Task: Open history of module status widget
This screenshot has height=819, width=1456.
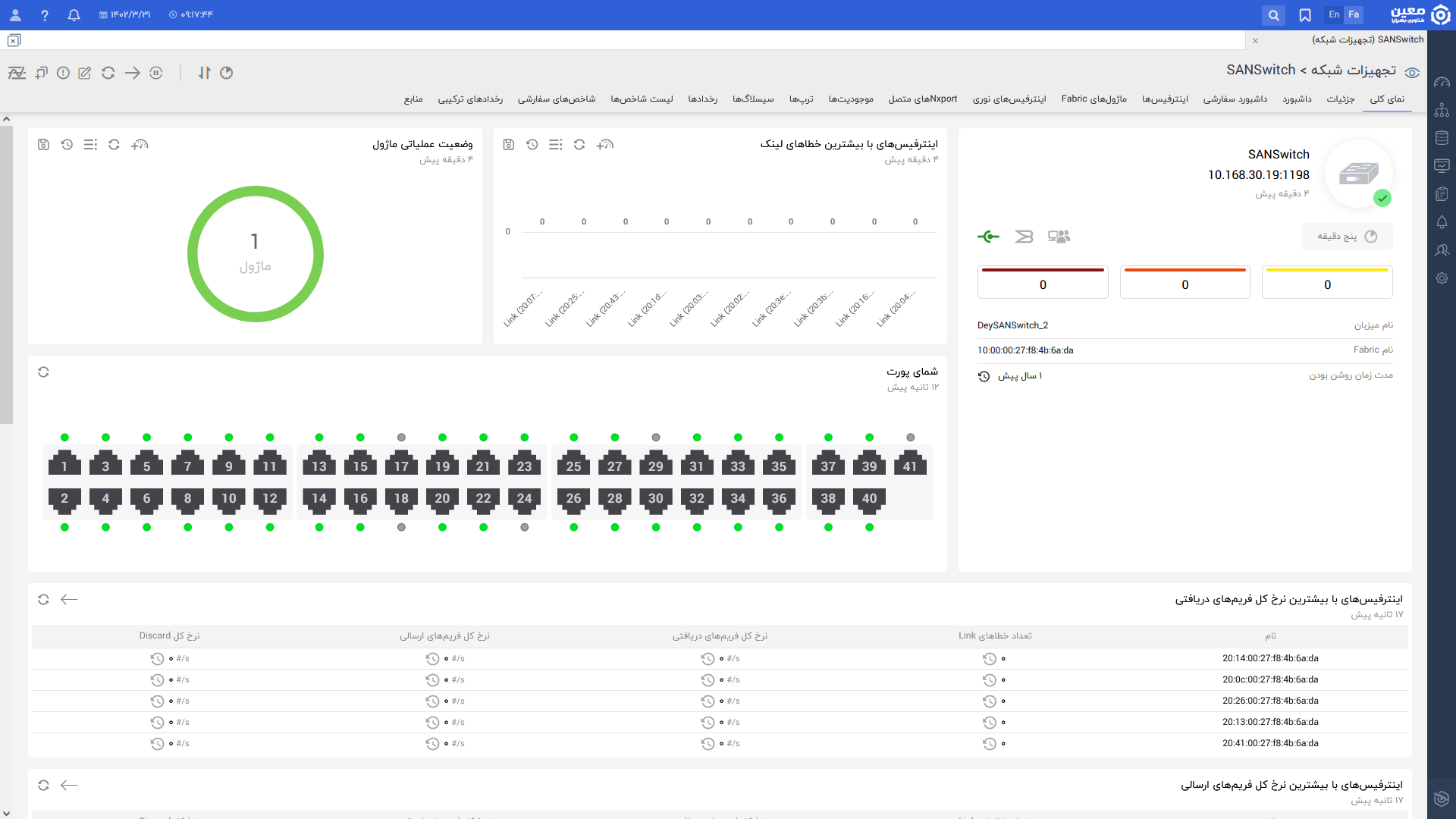Action: (x=67, y=144)
